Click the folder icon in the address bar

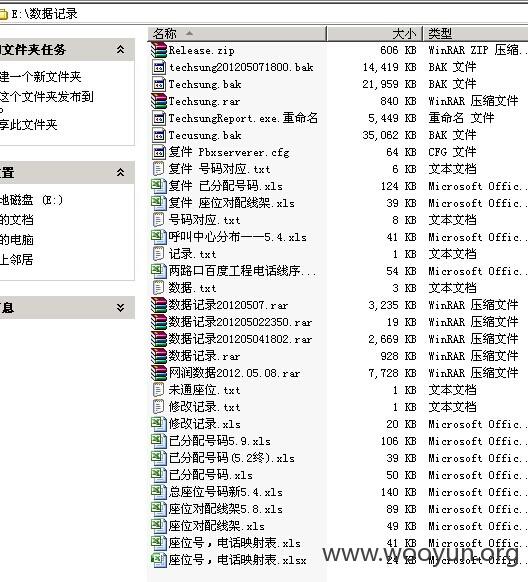click(3, 14)
